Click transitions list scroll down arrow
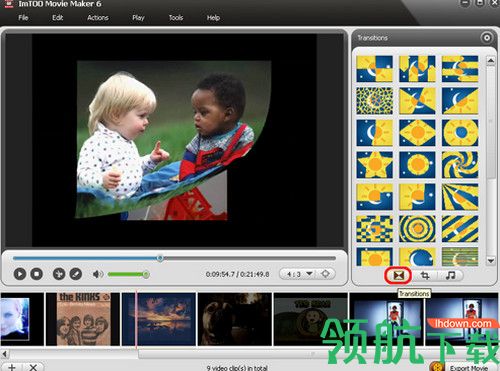500x371 pixels. pos(490,261)
